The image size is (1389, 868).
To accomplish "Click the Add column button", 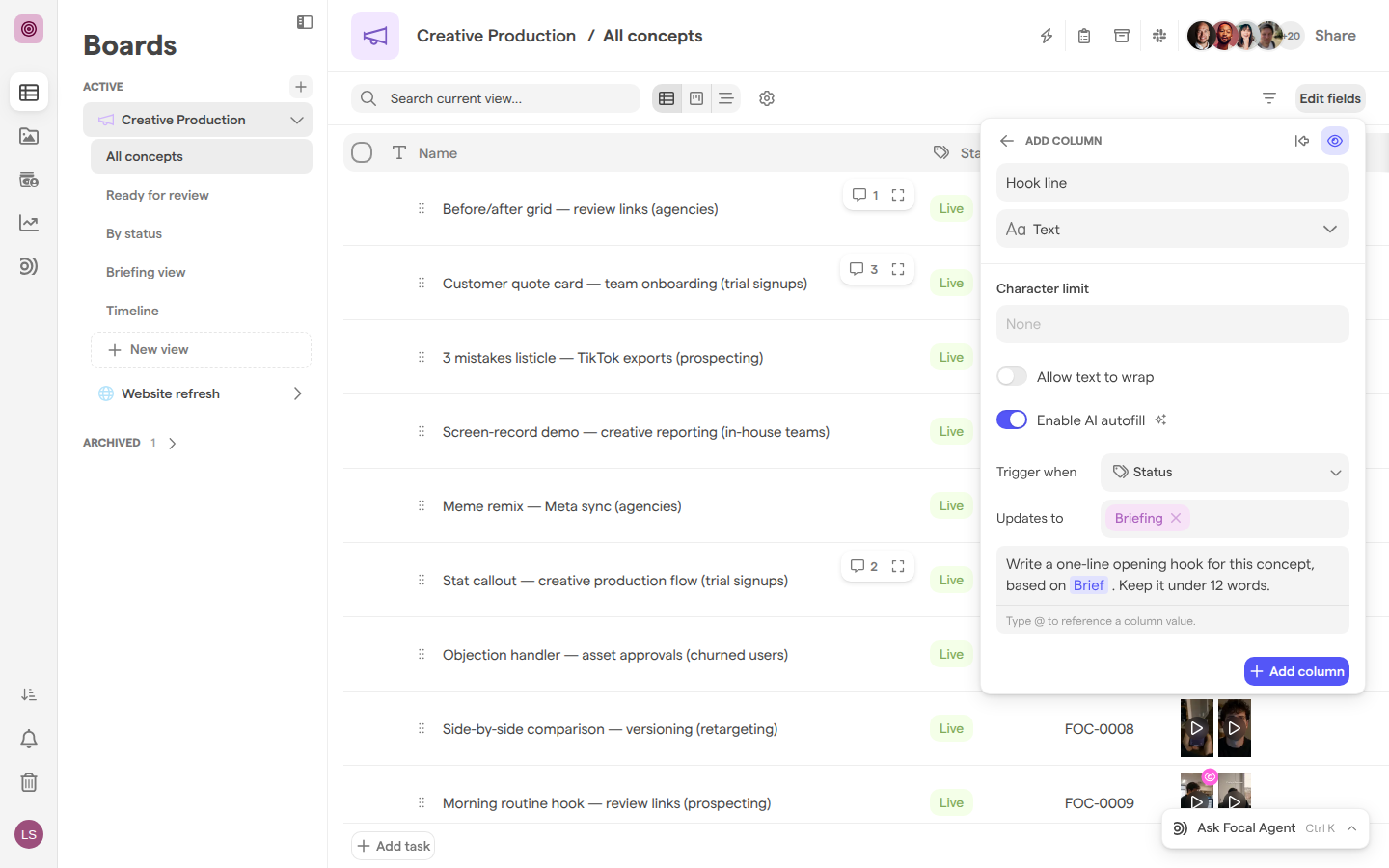I will (1296, 671).
